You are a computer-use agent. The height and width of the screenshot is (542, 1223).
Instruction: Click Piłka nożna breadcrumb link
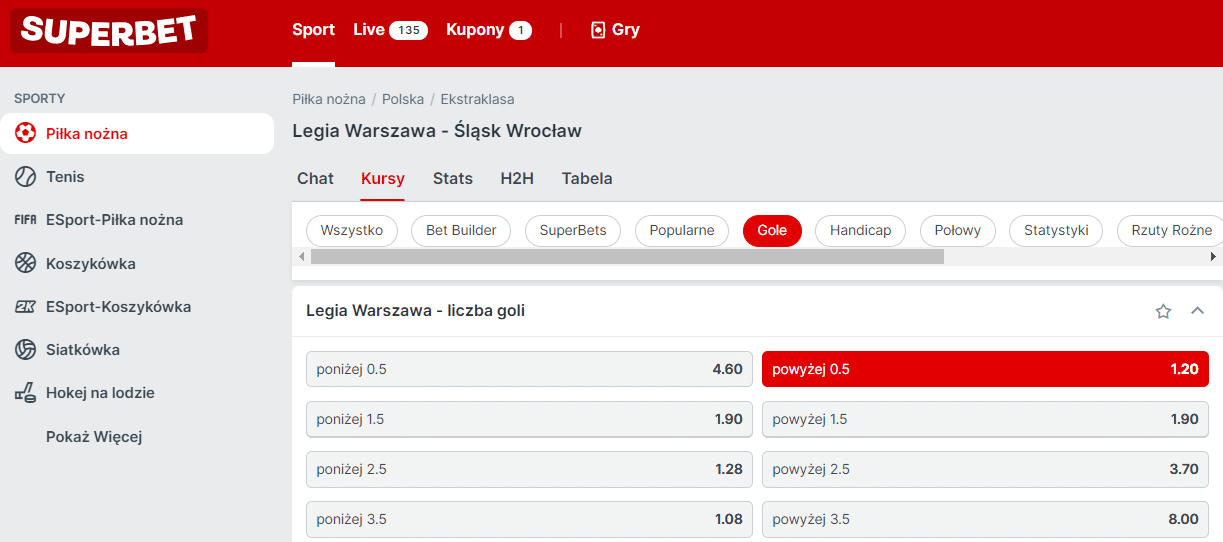(329, 99)
